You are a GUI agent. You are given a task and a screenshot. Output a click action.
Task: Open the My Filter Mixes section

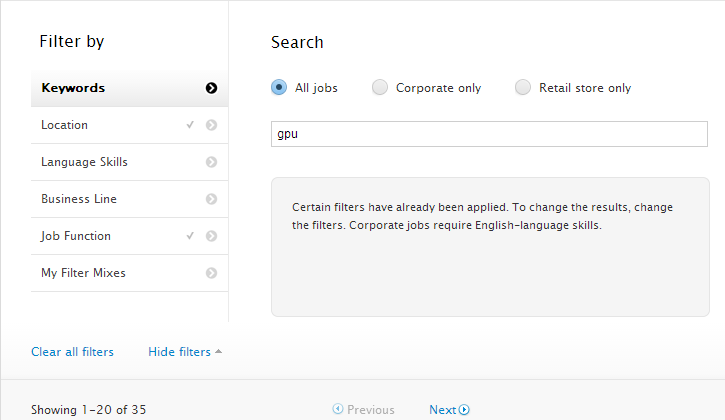(83, 273)
